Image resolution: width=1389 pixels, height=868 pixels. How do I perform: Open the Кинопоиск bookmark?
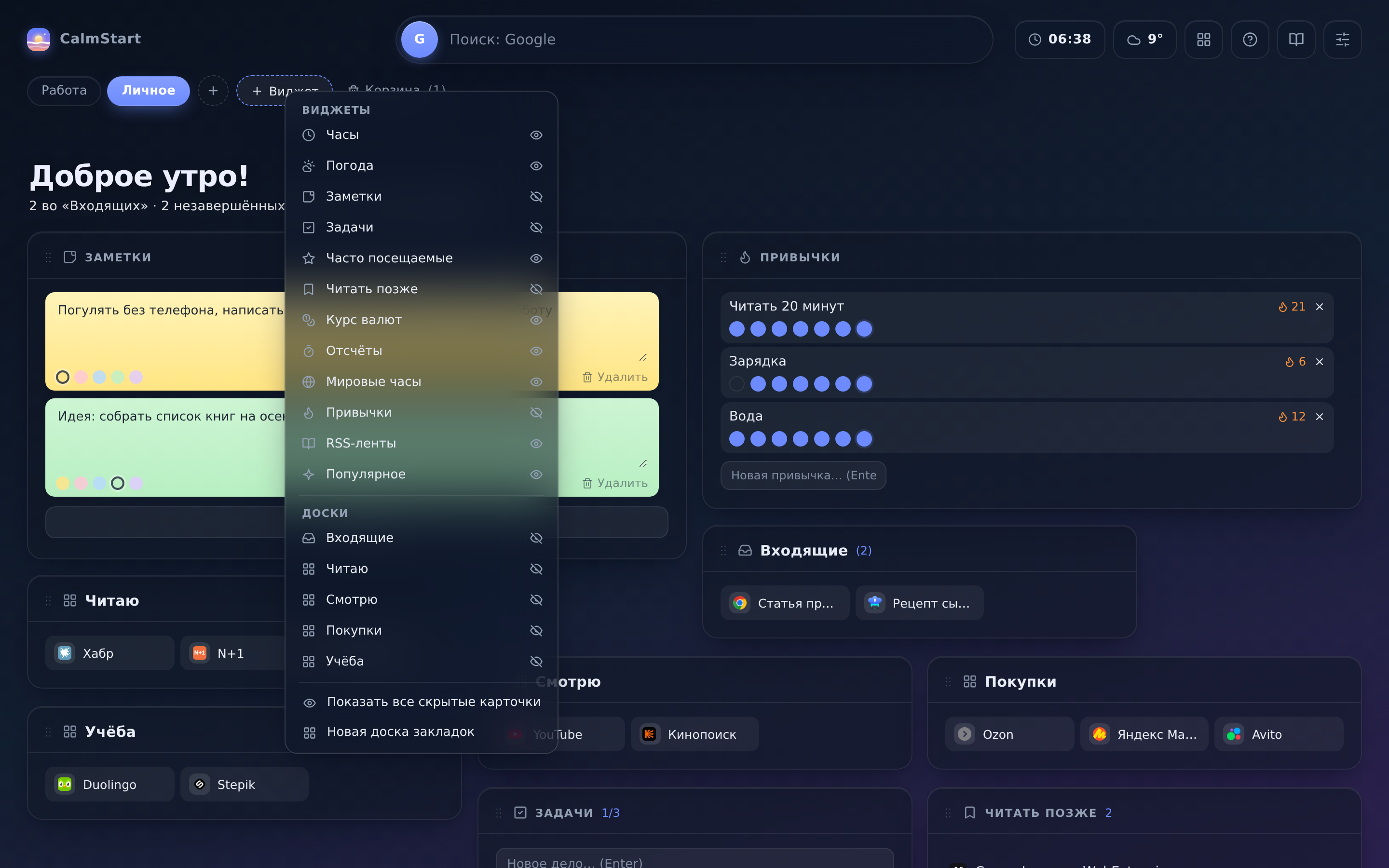tap(694, 734)
